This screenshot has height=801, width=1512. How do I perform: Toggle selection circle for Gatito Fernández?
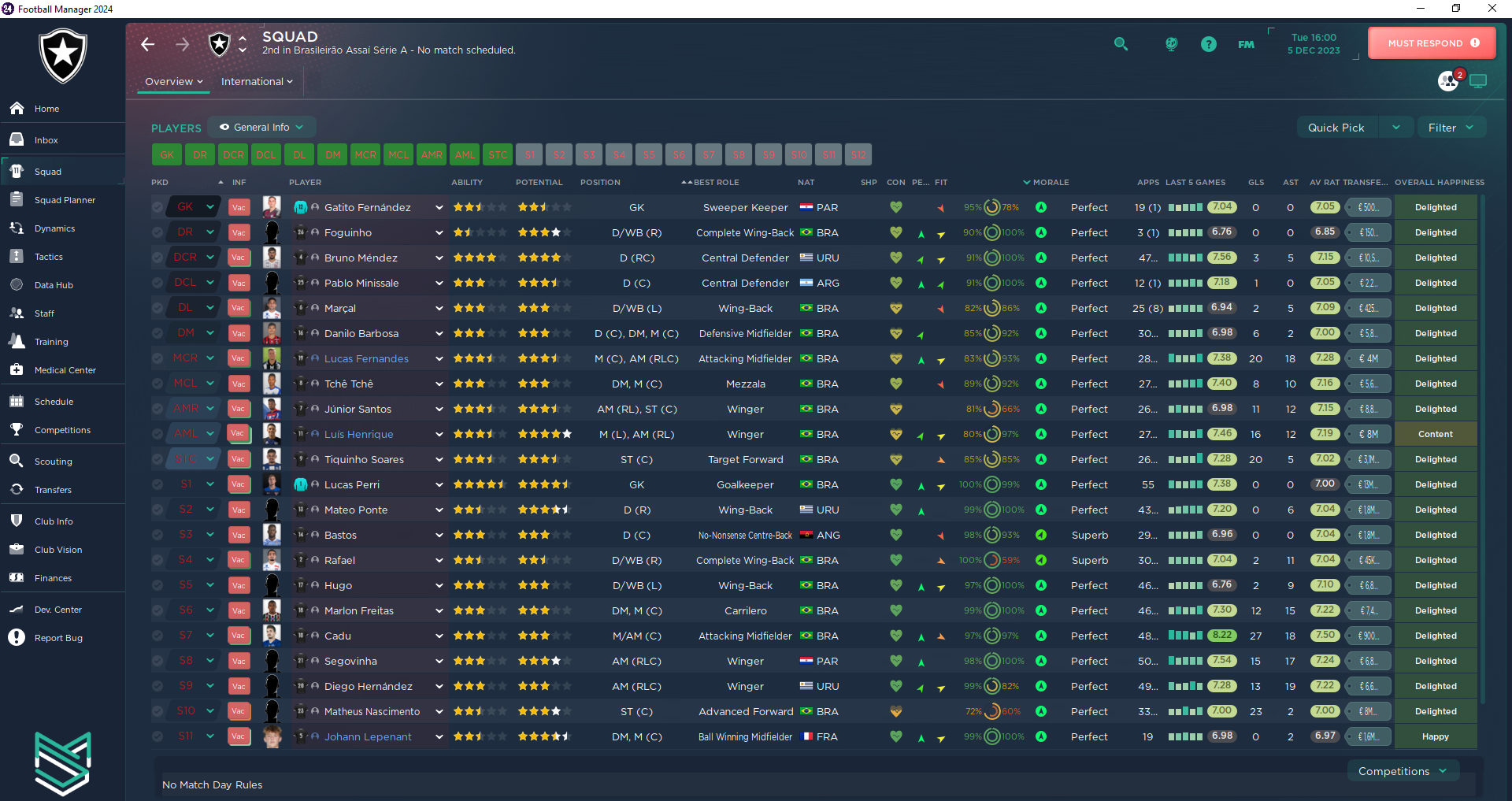(x=157, y=207)
